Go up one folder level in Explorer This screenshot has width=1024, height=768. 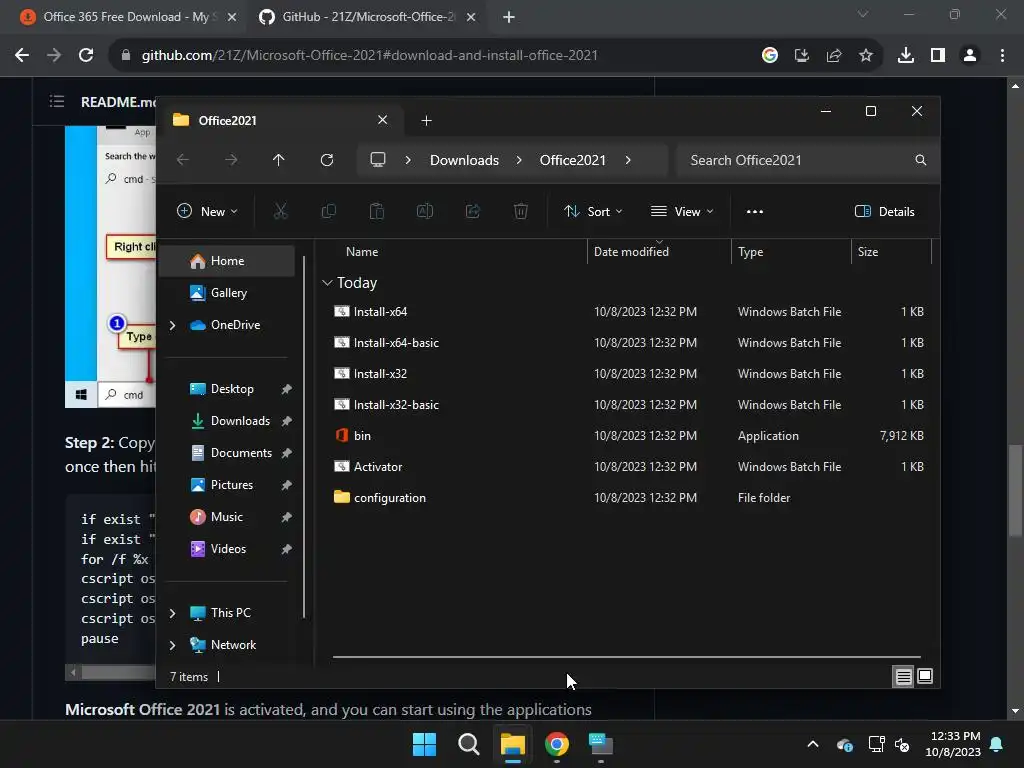pyautogui.click(x=279, y=160)
